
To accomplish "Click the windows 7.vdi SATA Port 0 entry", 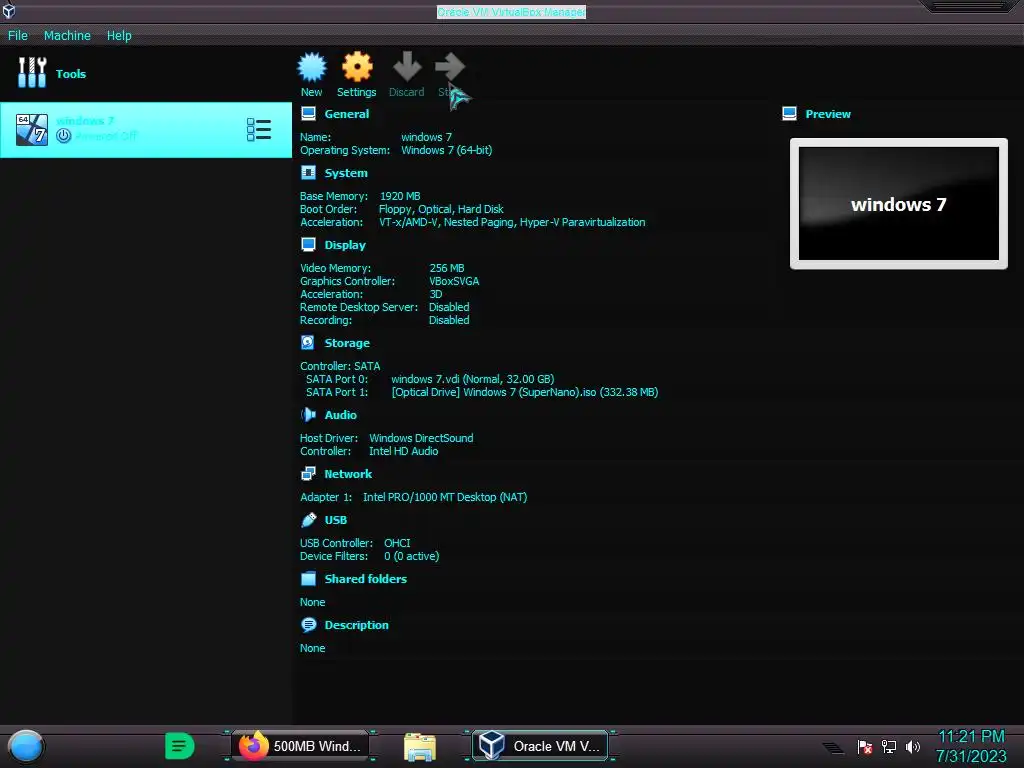I will click(x=473, y=379).
